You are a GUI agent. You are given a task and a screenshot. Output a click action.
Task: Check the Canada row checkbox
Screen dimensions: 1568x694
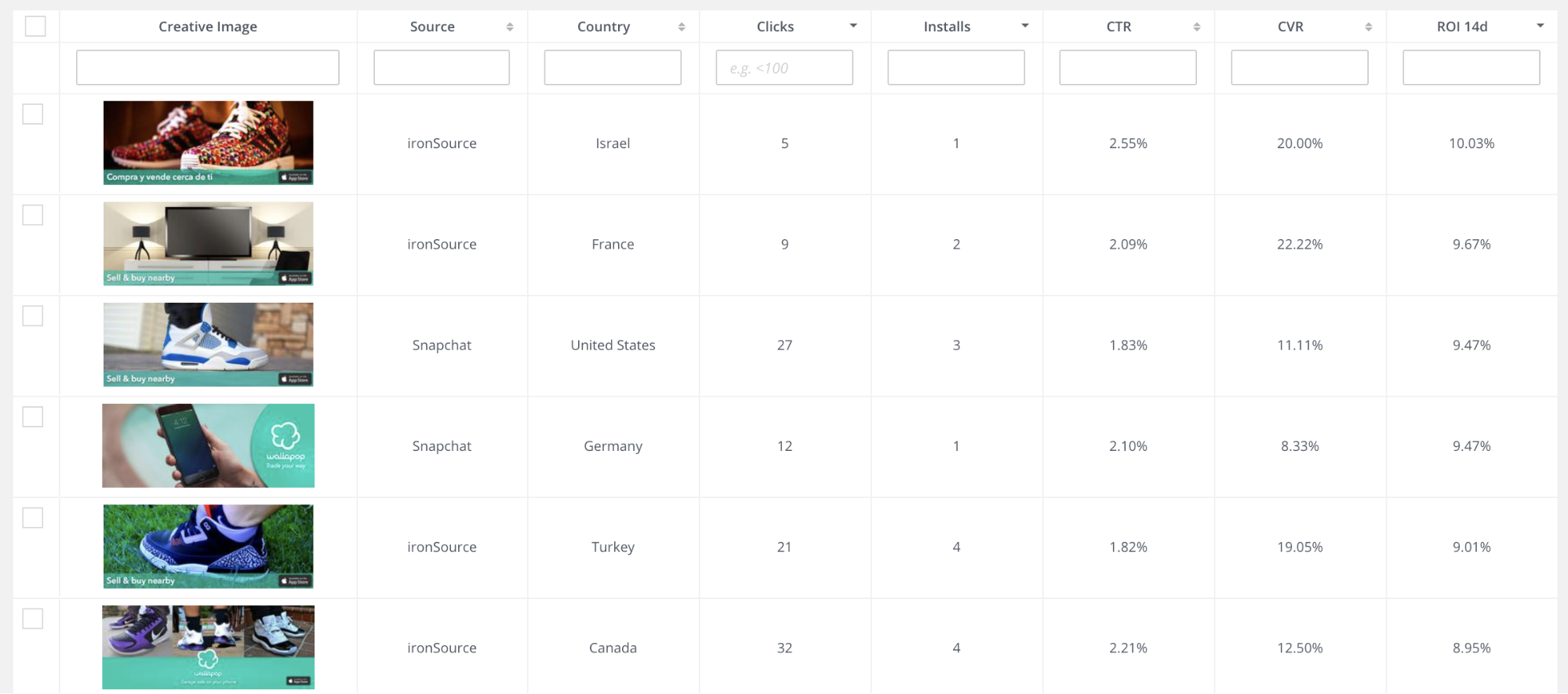pos(33,619)
